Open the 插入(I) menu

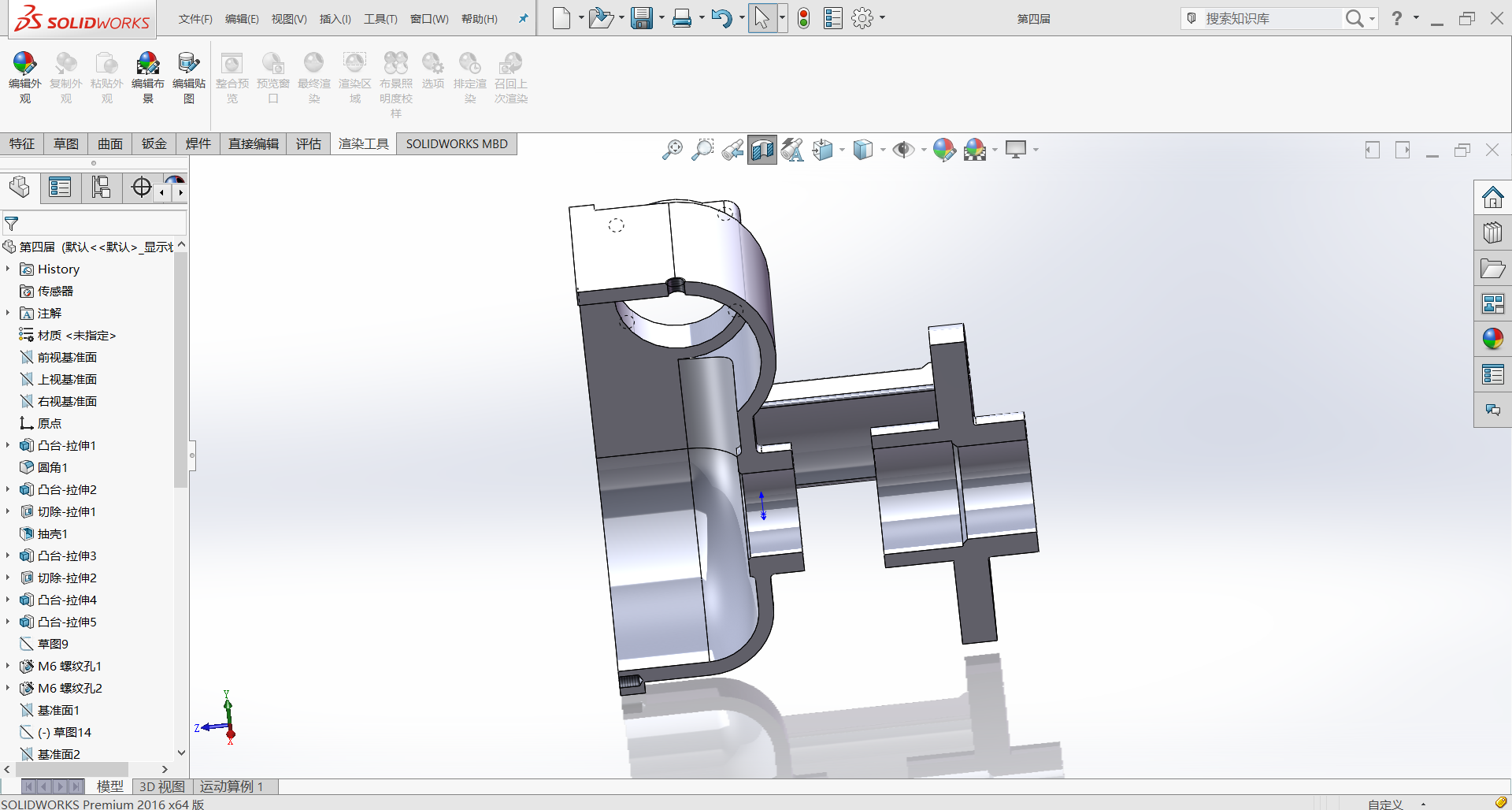click(x=335, y=19)
